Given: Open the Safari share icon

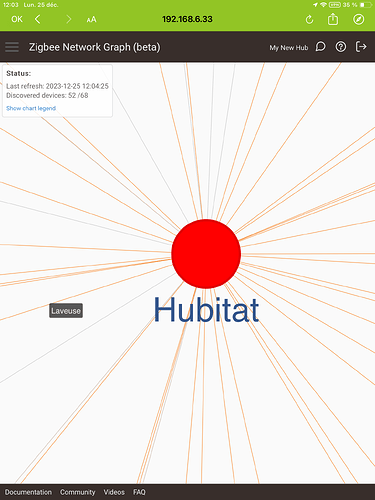Looking at the screenshot, I should pos(333,19).
